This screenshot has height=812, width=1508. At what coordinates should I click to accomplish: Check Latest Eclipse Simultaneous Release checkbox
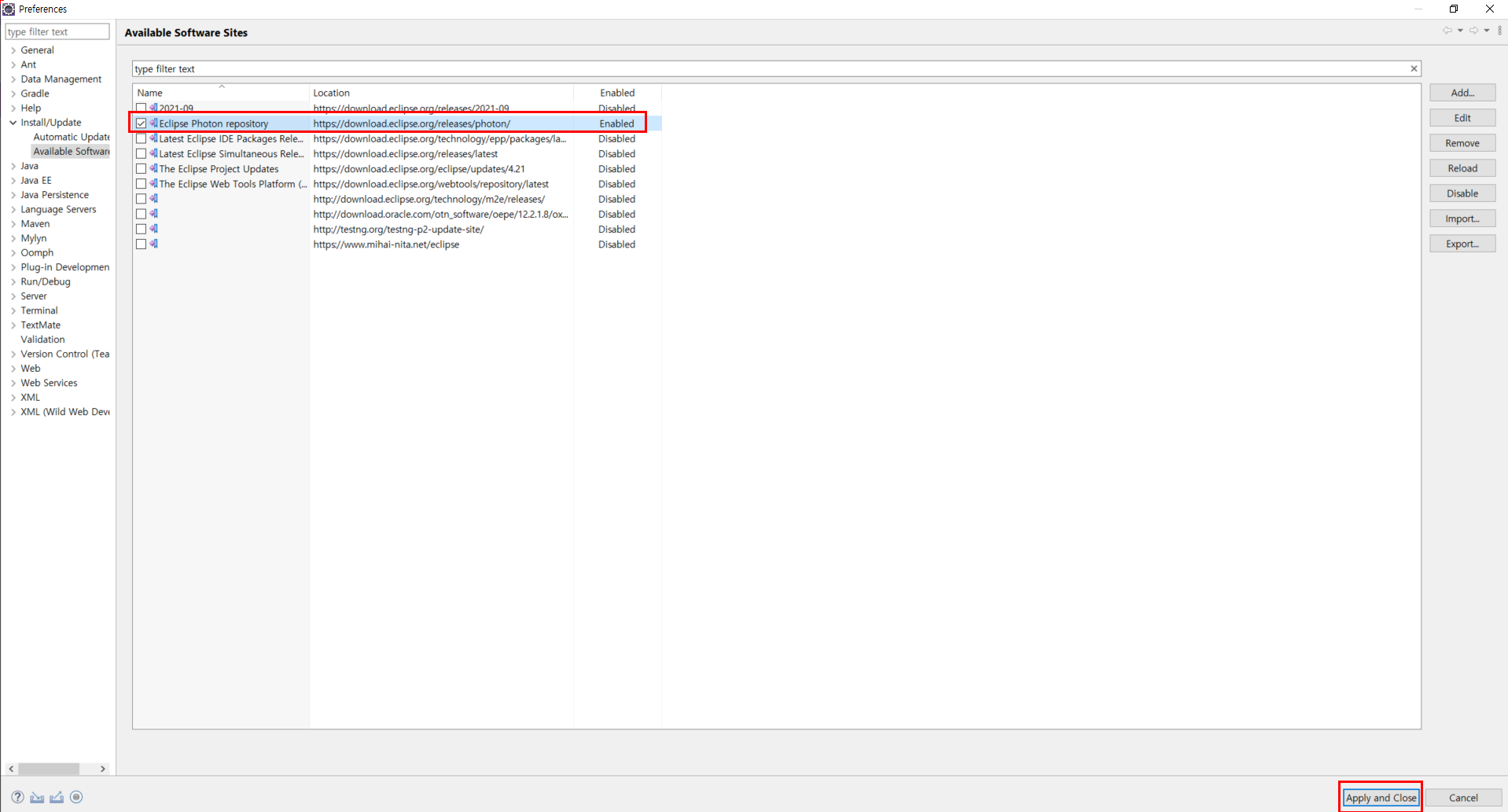[x=141, y=154]
